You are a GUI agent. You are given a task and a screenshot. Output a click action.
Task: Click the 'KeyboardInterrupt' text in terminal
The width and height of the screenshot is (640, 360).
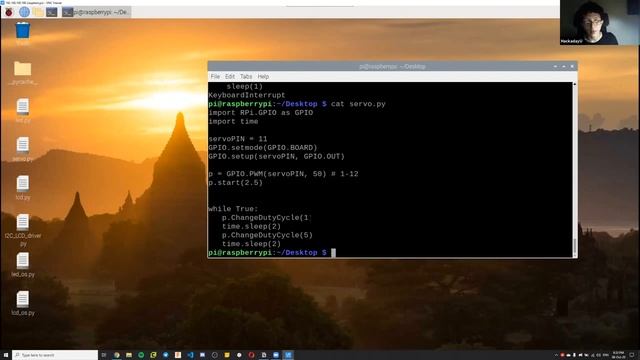pyautogui.click(x=247, y=95)
